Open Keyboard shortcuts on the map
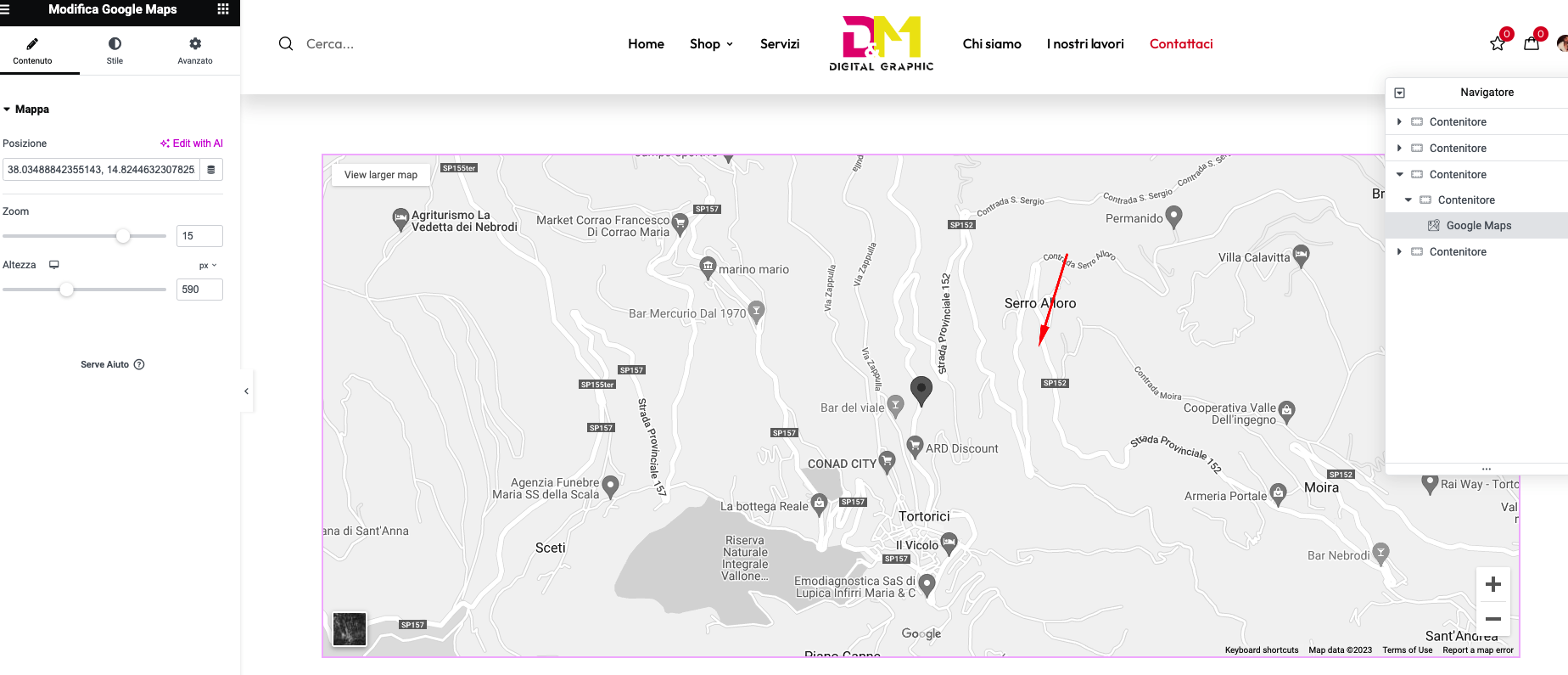The image size is (1568, 675). click(x=1261, y=650)
